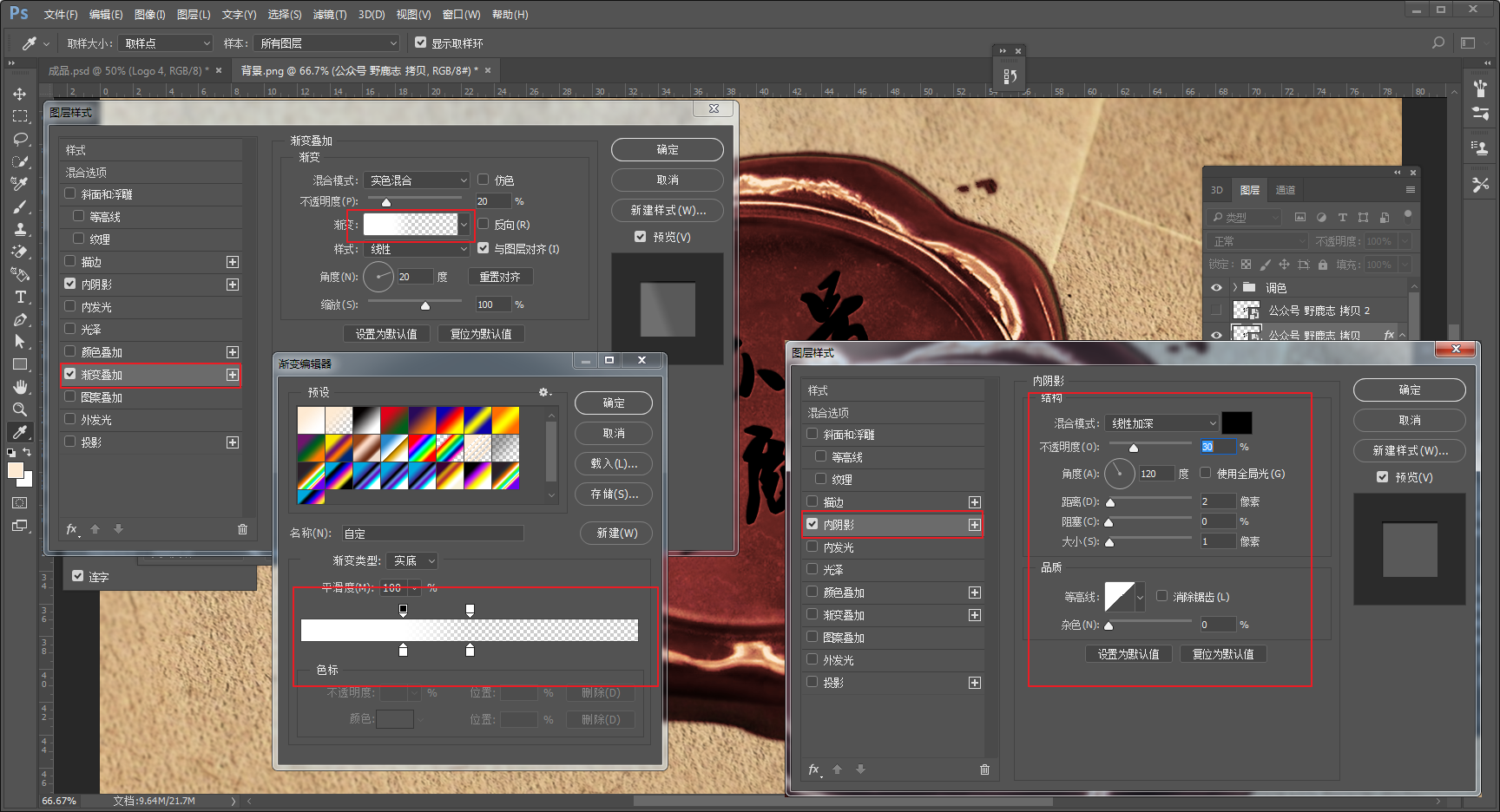Click 载入(L)... in the Gradient Editor
The width and height of the screenshot is (1500, 812).
(x=614, y=463)
